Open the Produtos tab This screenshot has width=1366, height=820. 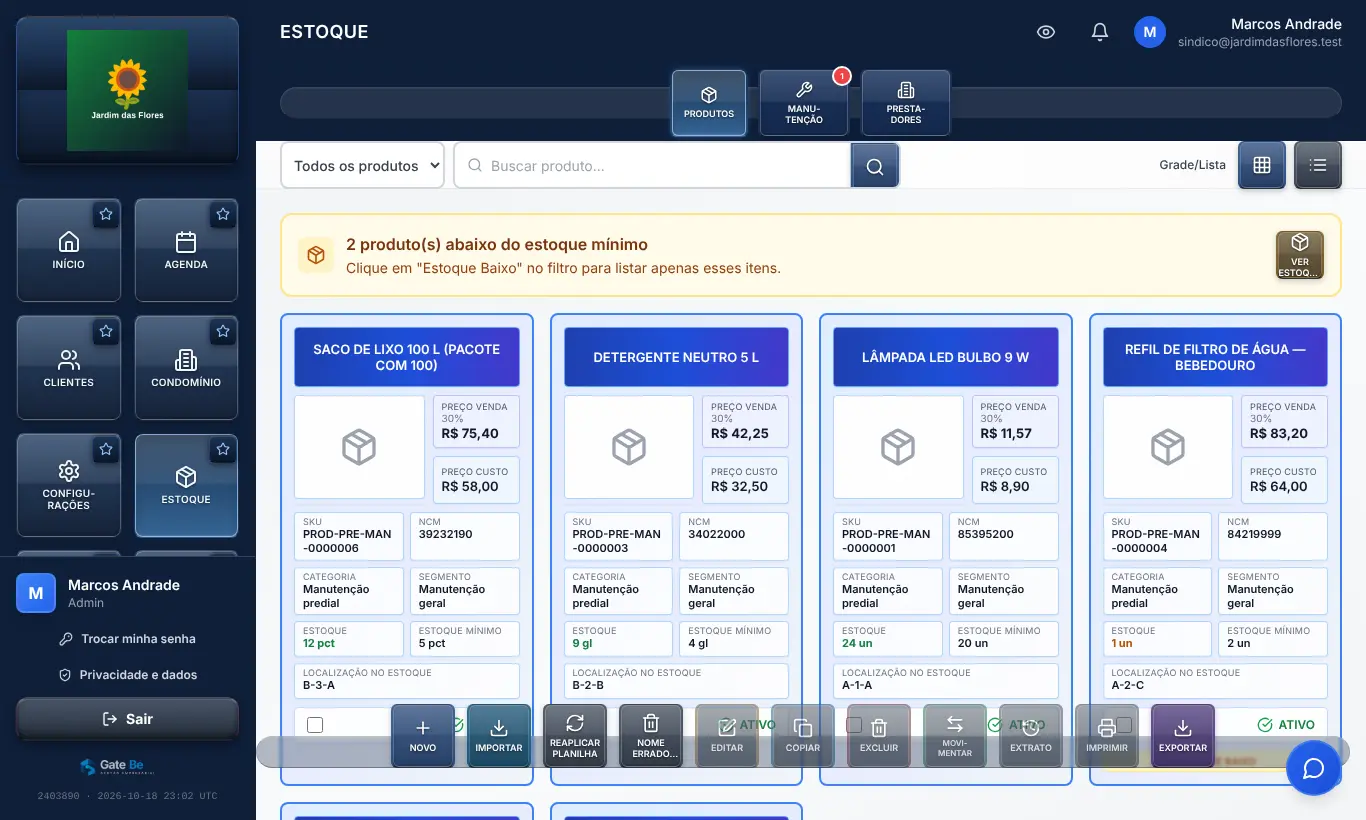(x=709, y=103)
